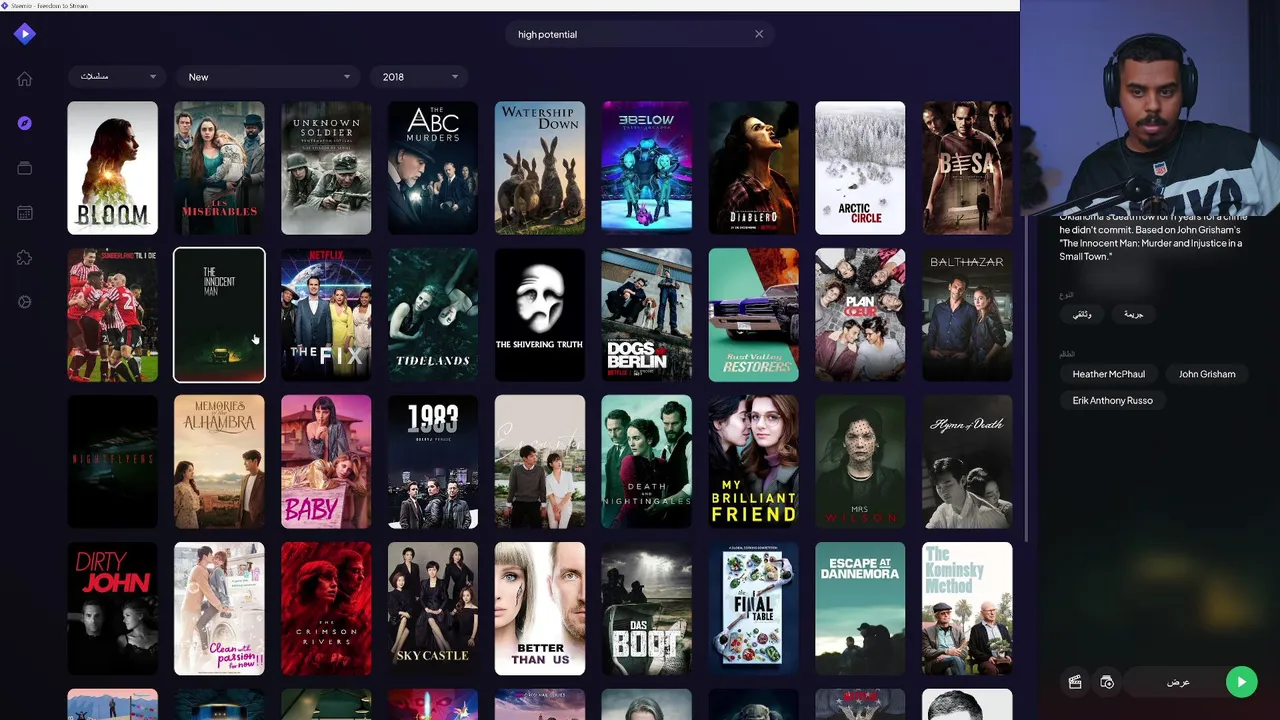Open the SKY Castle poster

pyautogui.click(x=433, y=609)
